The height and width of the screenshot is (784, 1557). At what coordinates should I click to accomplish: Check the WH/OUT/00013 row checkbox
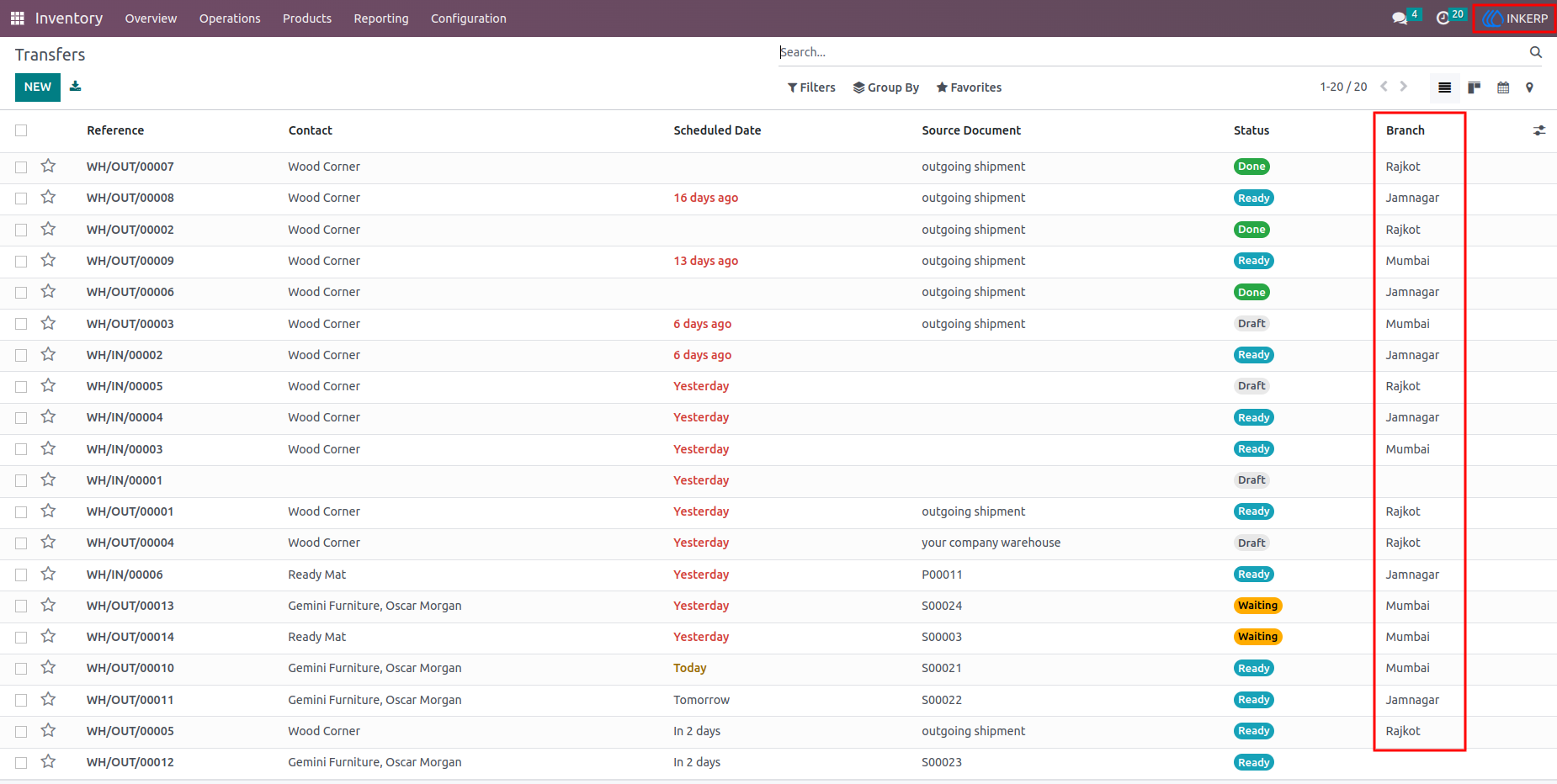[x=21, y=606]
